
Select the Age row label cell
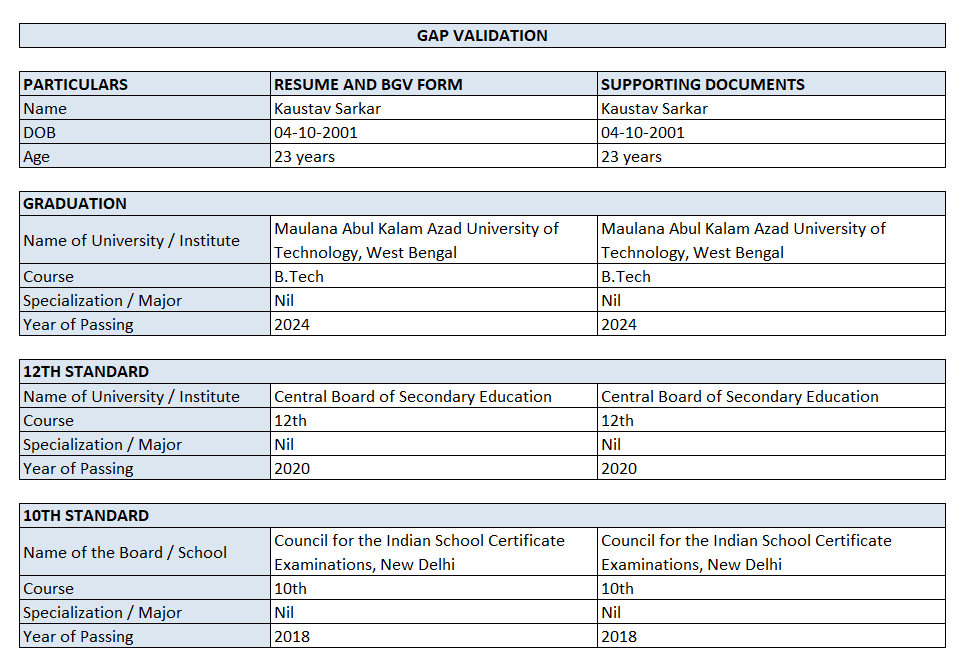click(x=37, y=157)
